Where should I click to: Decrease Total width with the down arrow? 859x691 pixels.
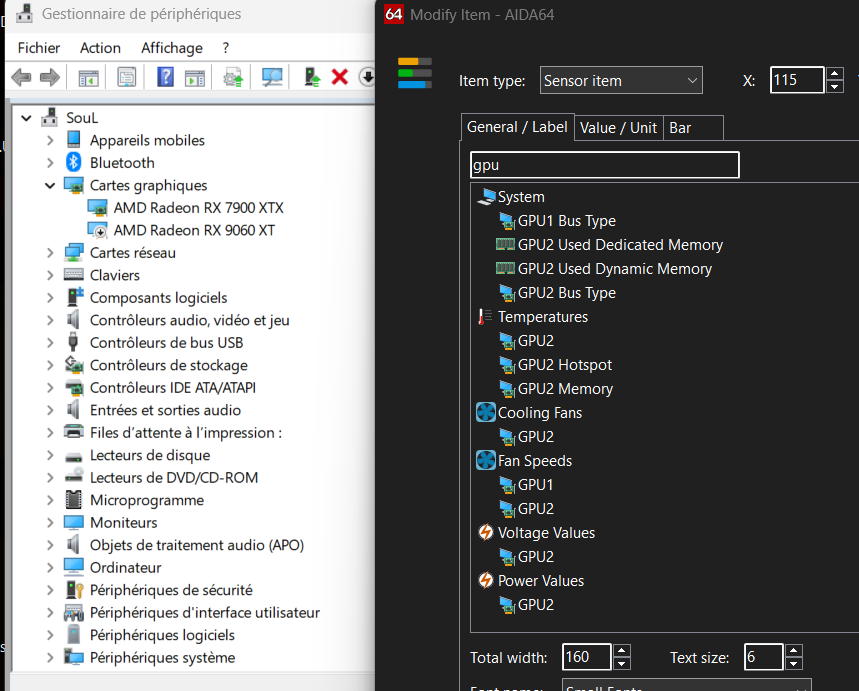[621, 663]
